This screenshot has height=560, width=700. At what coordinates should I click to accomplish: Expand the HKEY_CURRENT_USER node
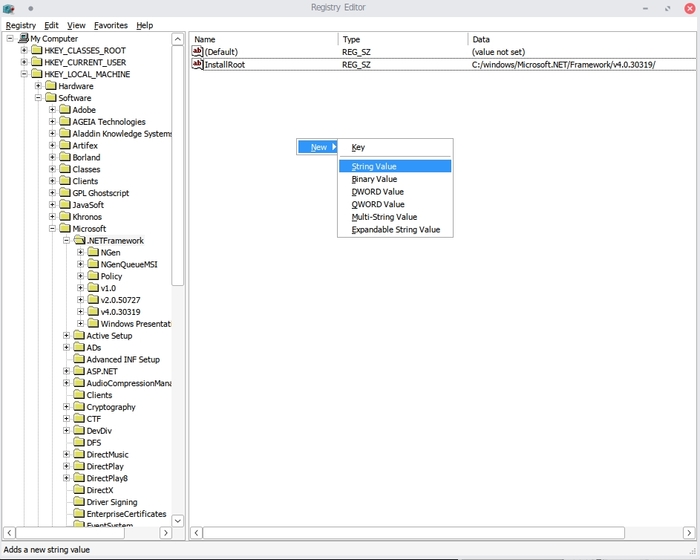[24, 62]
